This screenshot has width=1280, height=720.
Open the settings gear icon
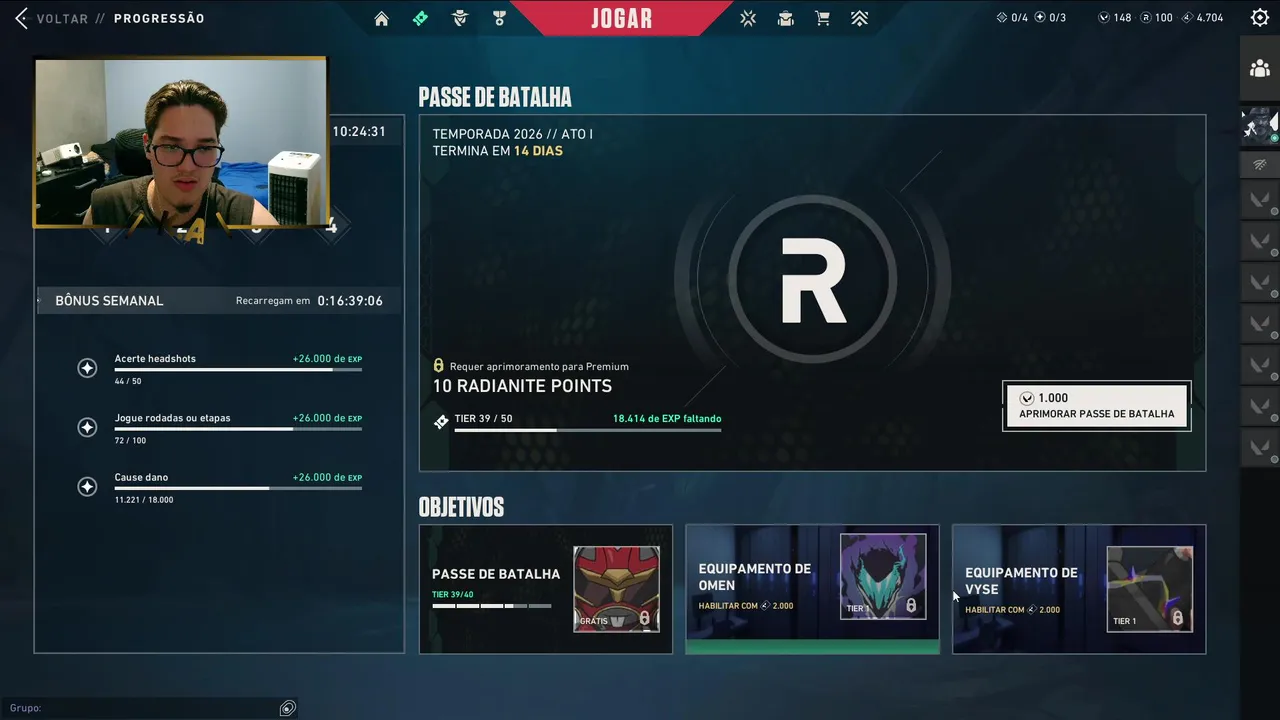coord(1260,17)
